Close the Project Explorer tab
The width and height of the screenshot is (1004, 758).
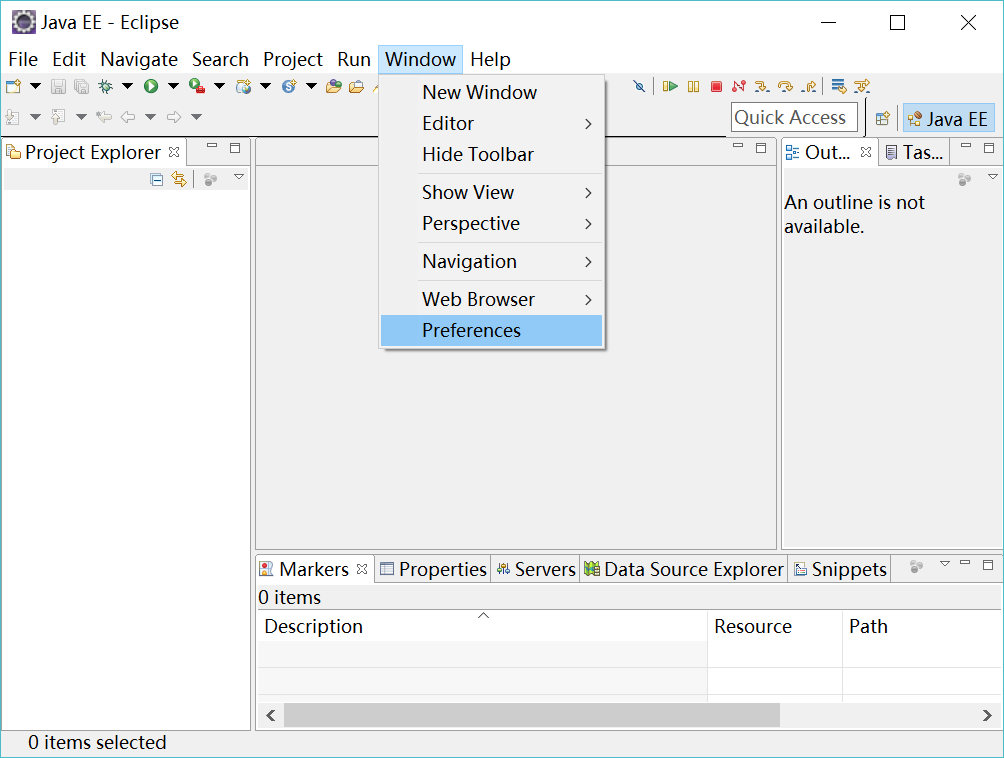[x=174, y=152]
